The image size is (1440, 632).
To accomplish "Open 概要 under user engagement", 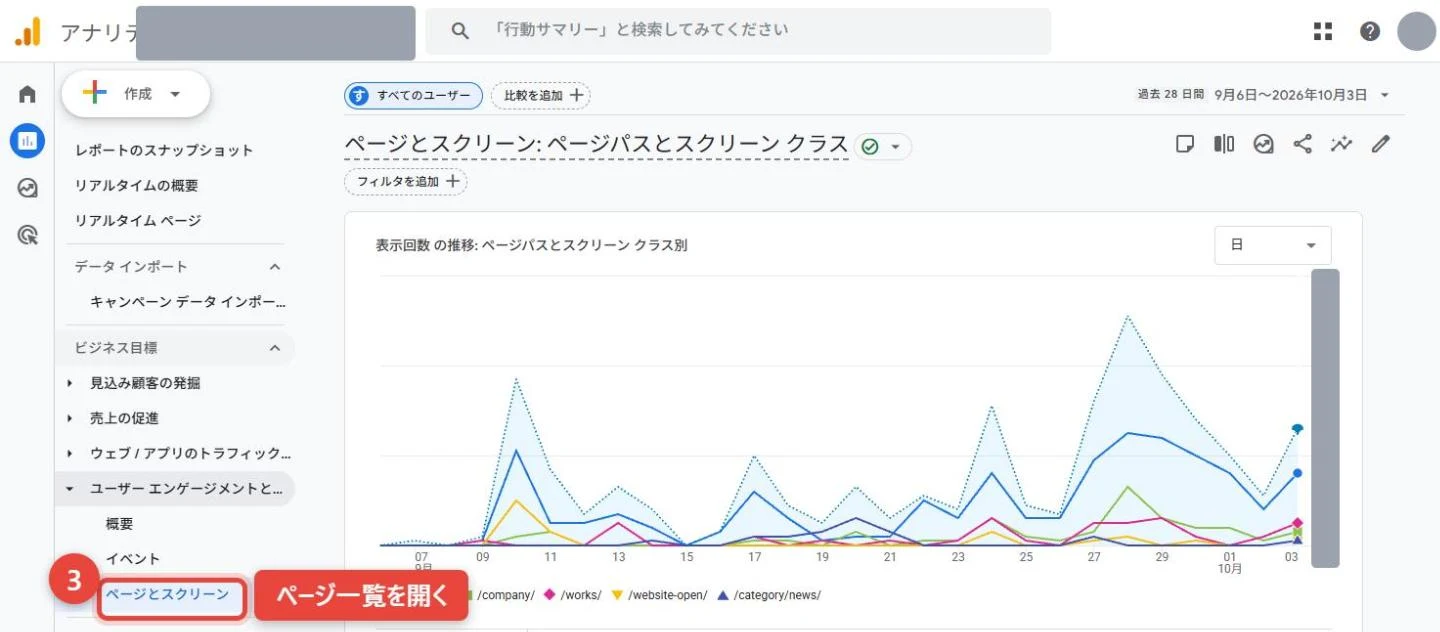I will click(x=119, y=524).
